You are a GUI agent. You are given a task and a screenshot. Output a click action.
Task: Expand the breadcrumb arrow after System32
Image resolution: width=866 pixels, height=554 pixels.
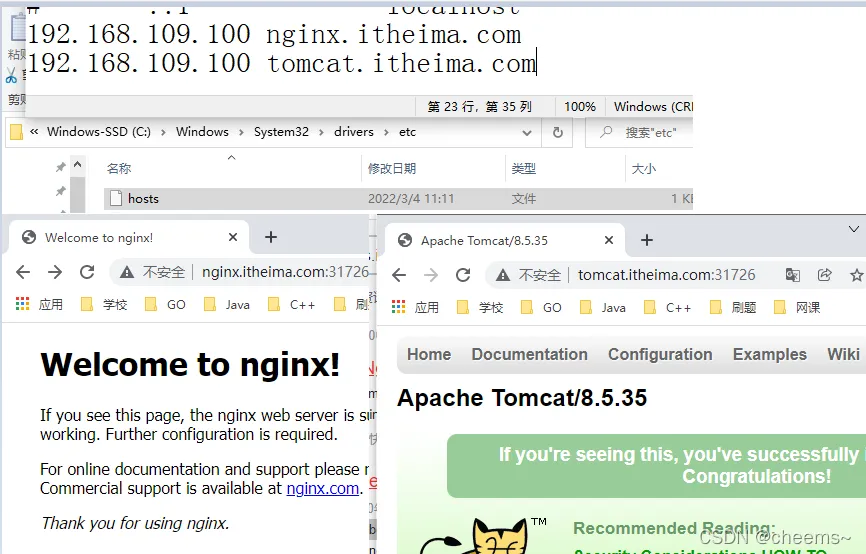tap(321, 133)
